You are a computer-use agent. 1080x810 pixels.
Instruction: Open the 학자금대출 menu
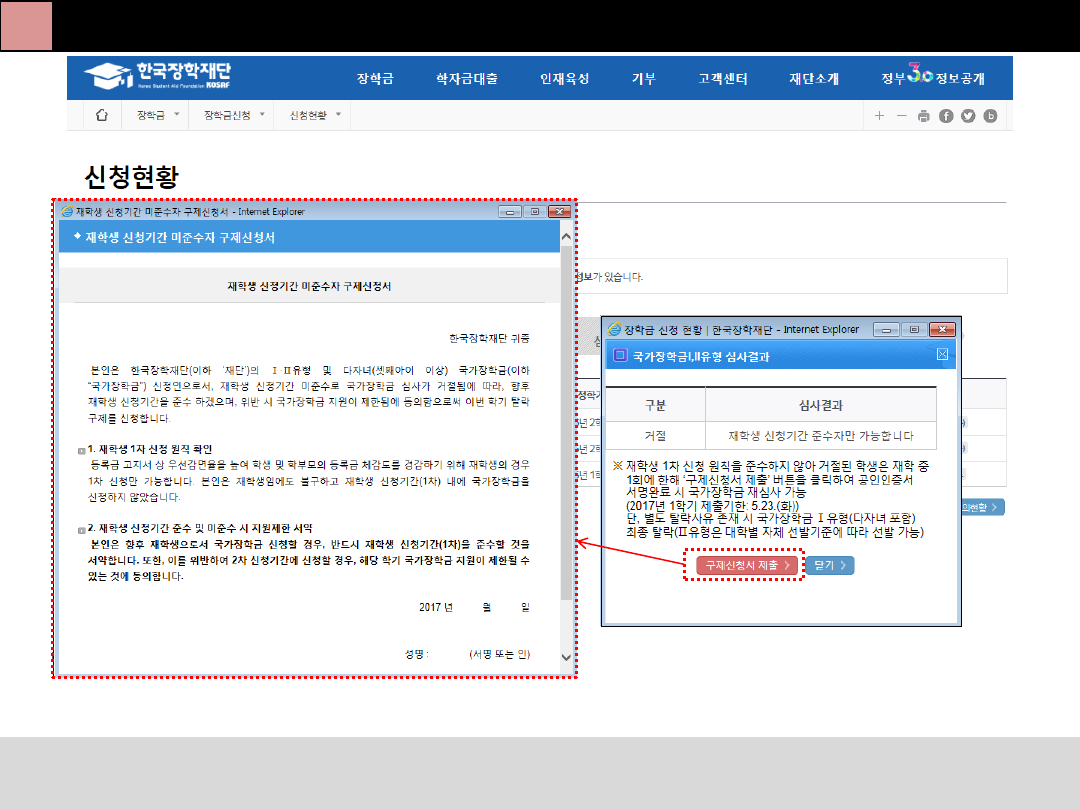coord(467,79)
